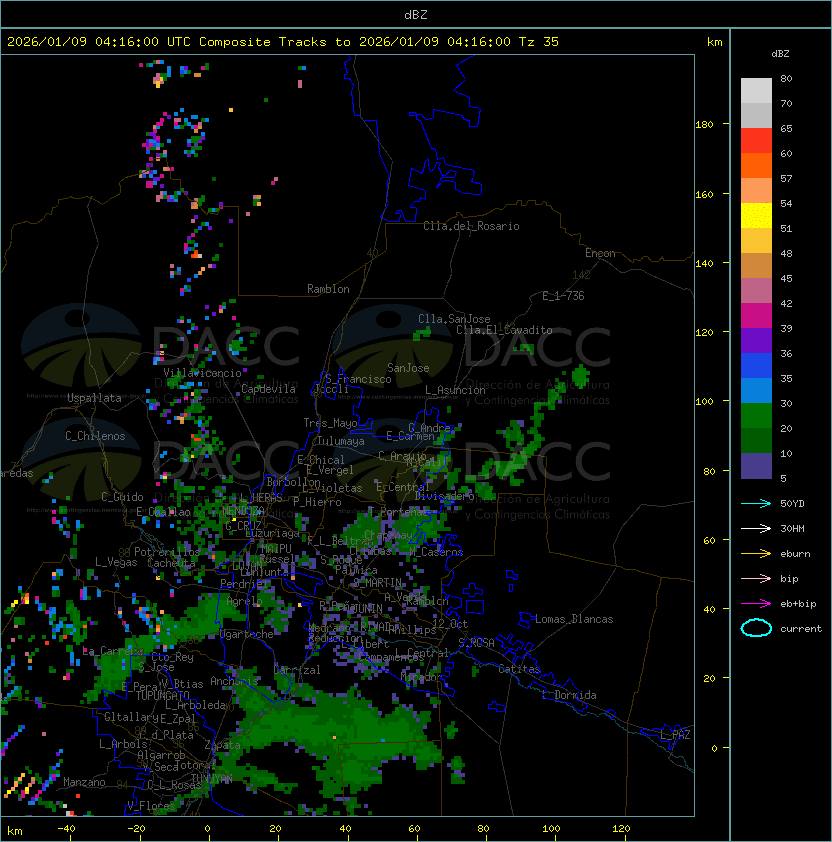Click the red 65 dBZ color swatch
Screen dimensions: 832x842
[756, 141]
